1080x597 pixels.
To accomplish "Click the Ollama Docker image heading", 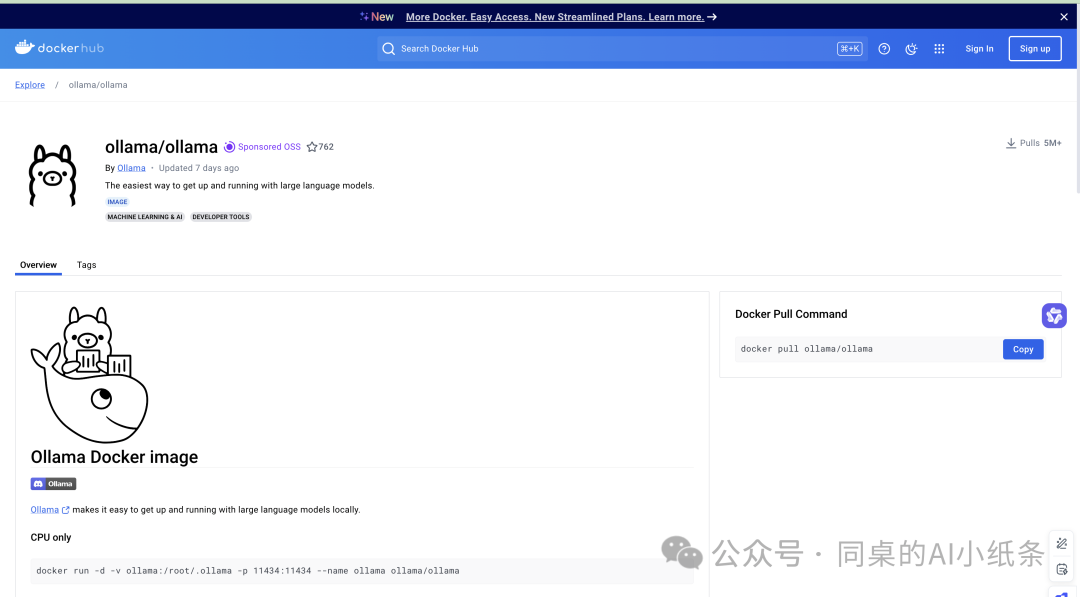I will point(114,457).
